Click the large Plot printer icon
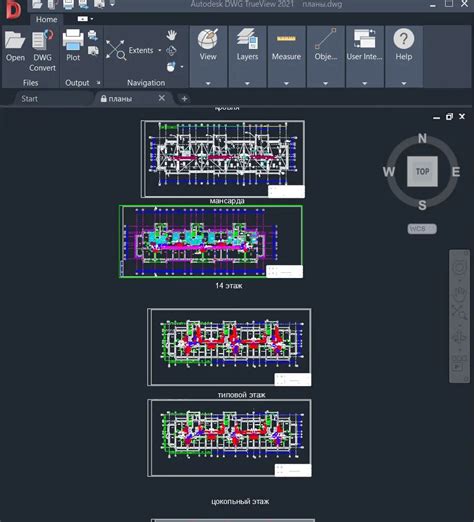 click(73, 40)
